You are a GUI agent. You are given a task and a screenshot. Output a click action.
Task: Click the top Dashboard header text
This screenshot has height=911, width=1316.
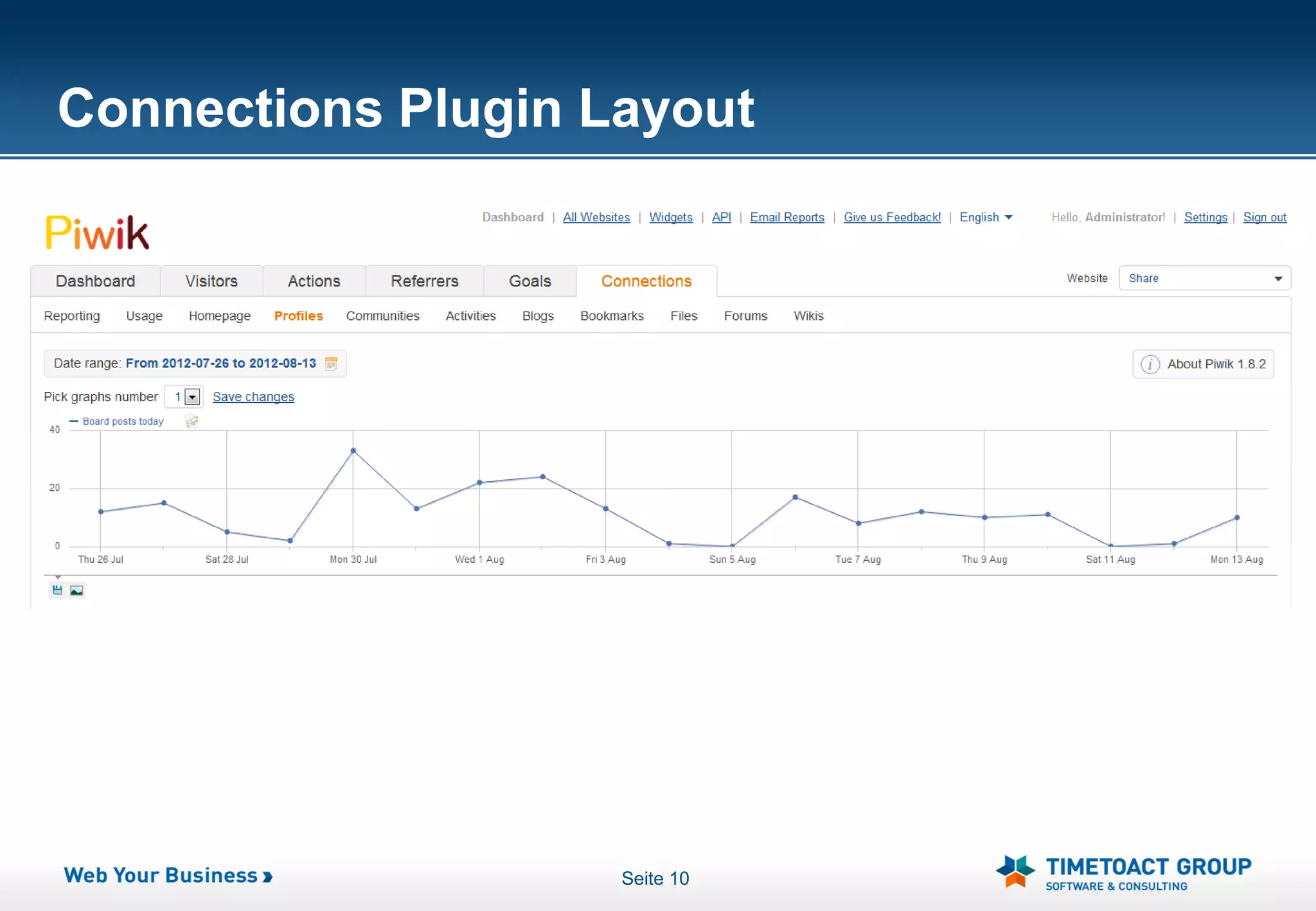point(513,217)
